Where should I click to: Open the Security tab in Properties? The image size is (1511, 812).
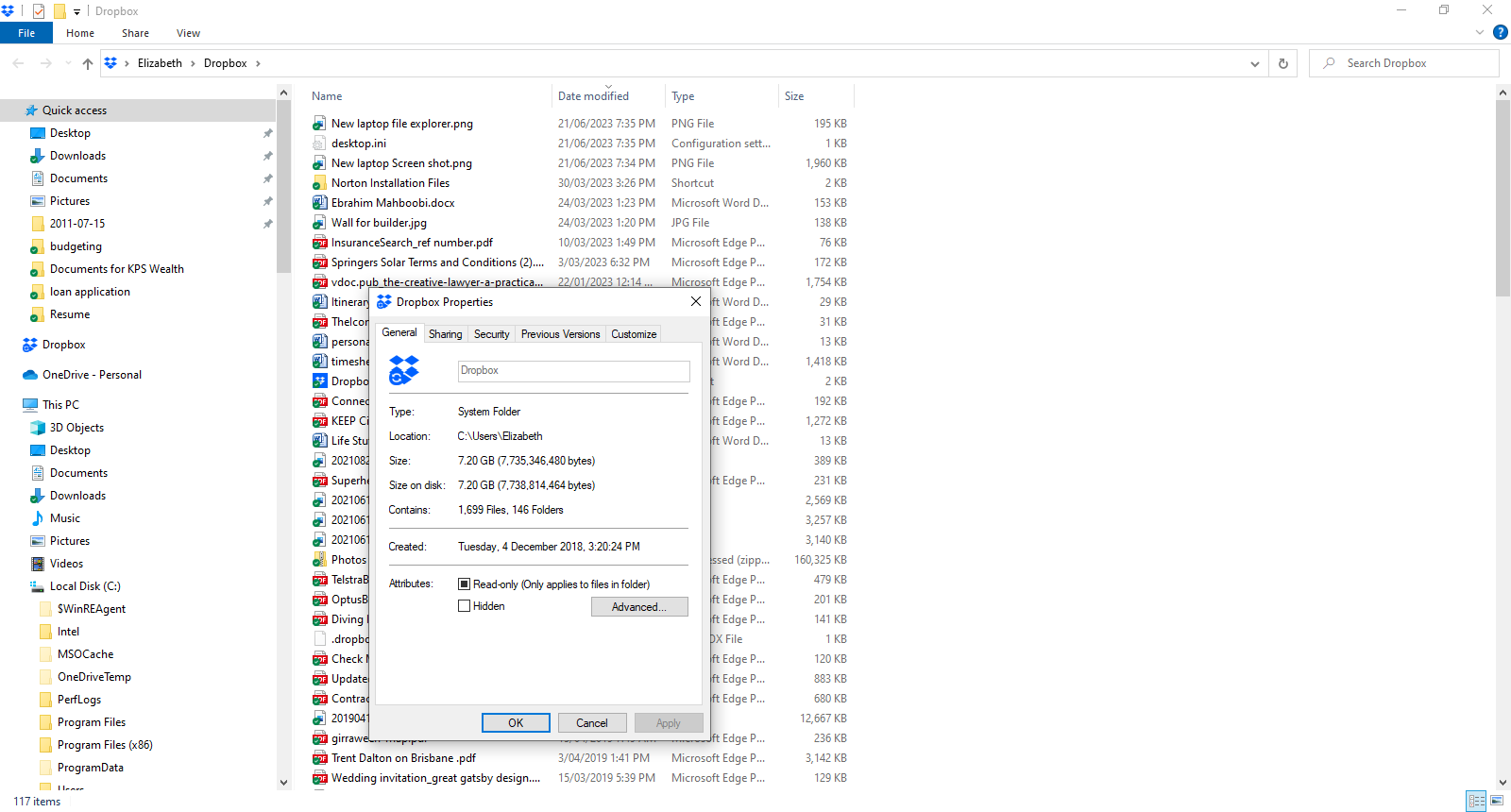(x=492, y=334)
